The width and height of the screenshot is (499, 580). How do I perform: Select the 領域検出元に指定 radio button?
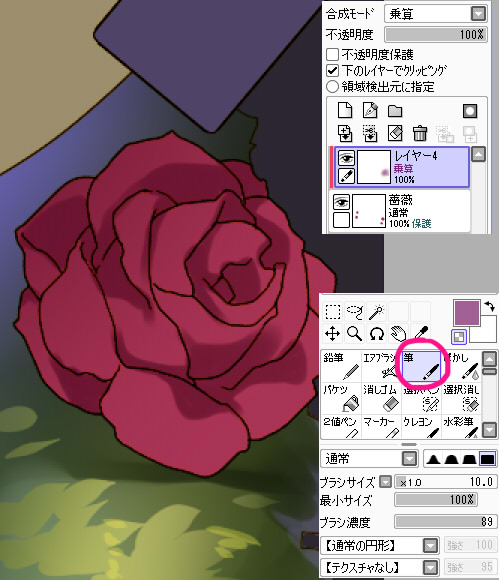tap(333, 87)
